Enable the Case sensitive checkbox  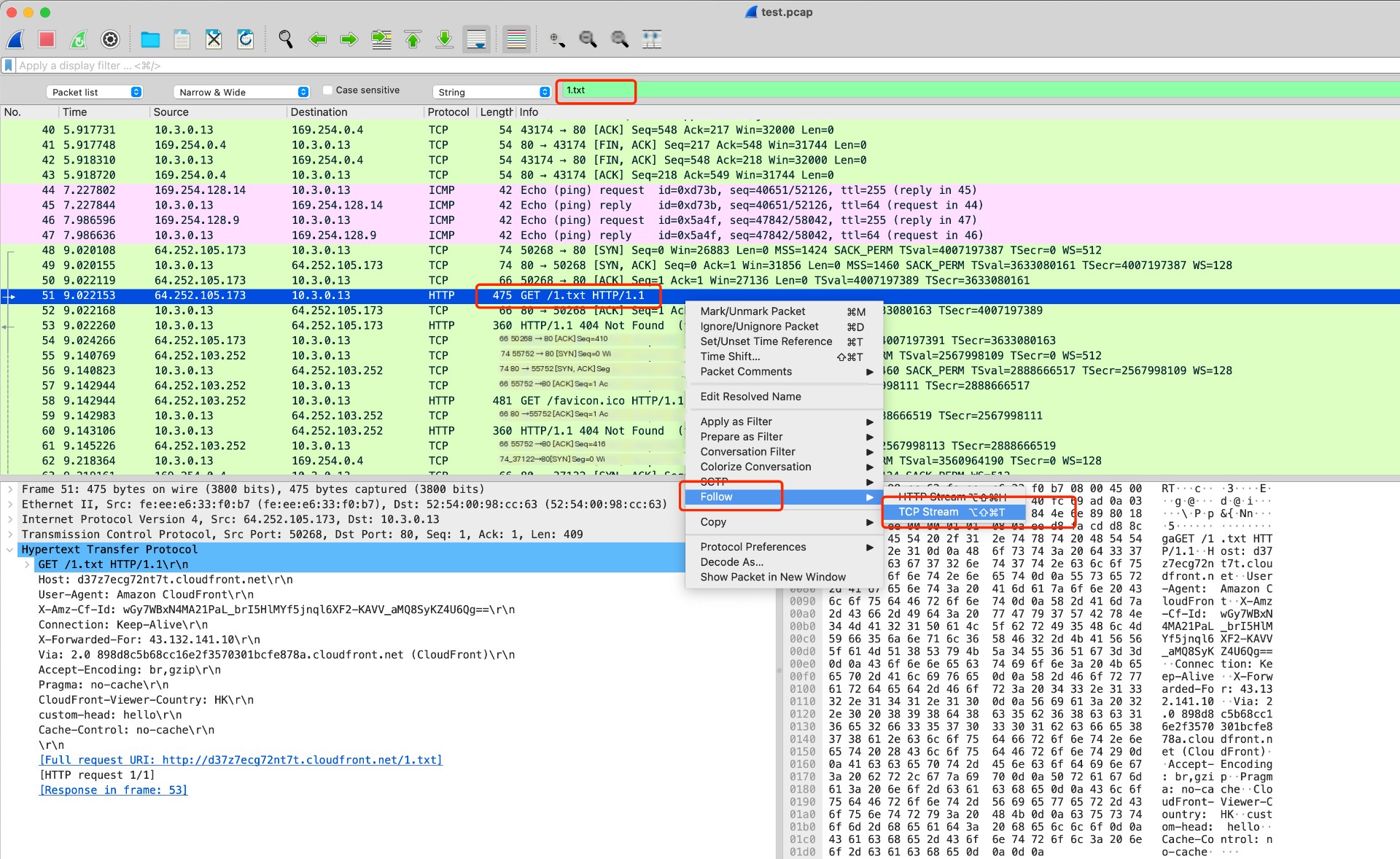point(328,90)
